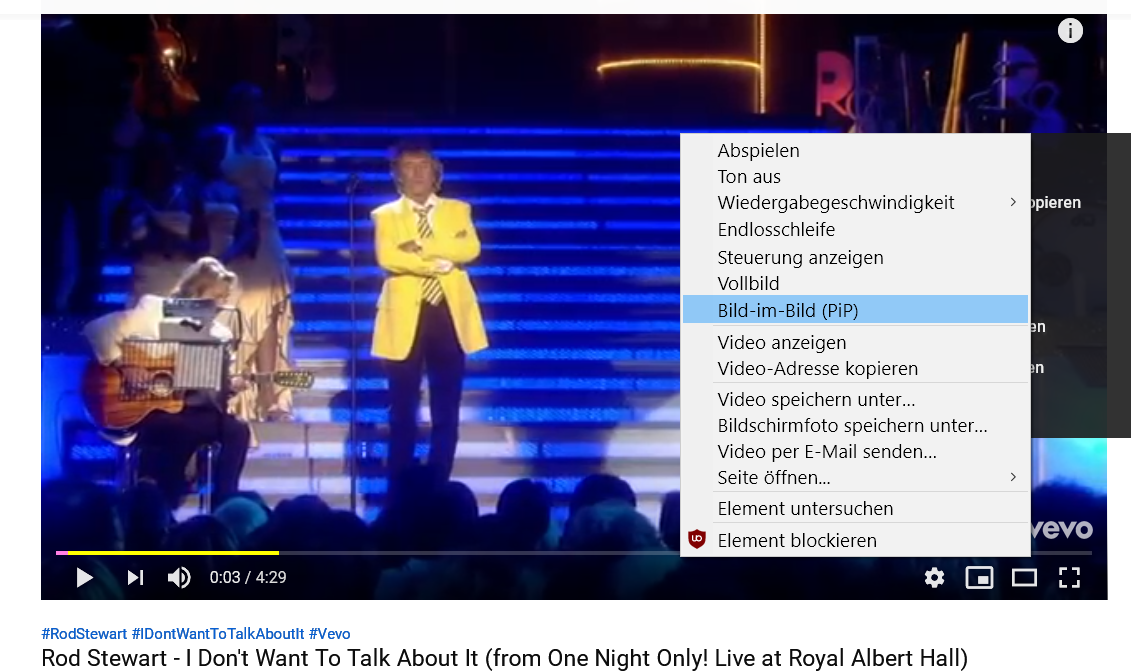Screen dimensions: 1131x671
Task: Click the uBlock Origin shield icon
Action: pos(696,539)
